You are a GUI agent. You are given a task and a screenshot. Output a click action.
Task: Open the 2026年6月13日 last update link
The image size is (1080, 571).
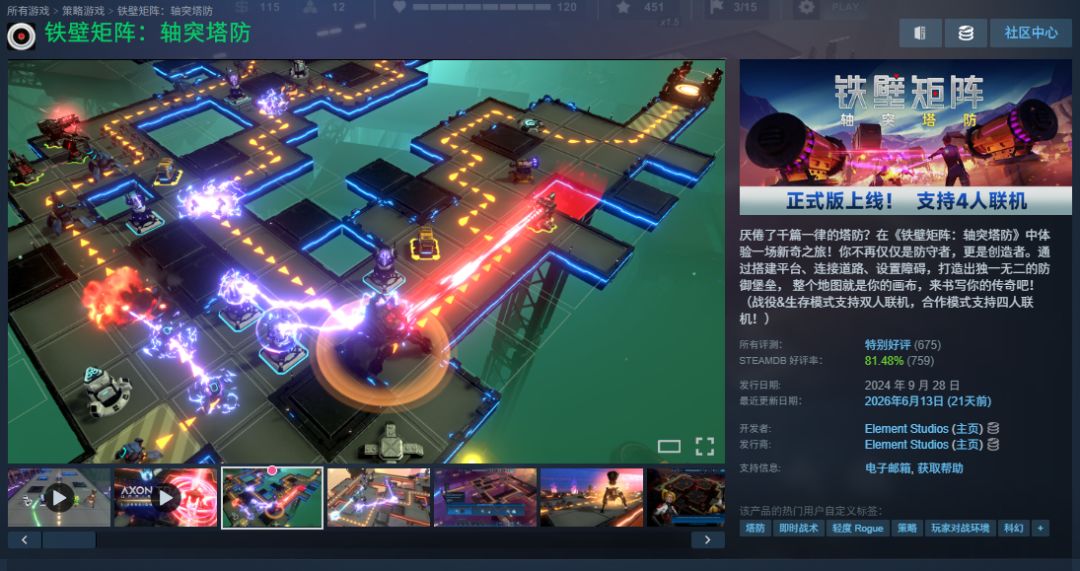tap(928, 401)
